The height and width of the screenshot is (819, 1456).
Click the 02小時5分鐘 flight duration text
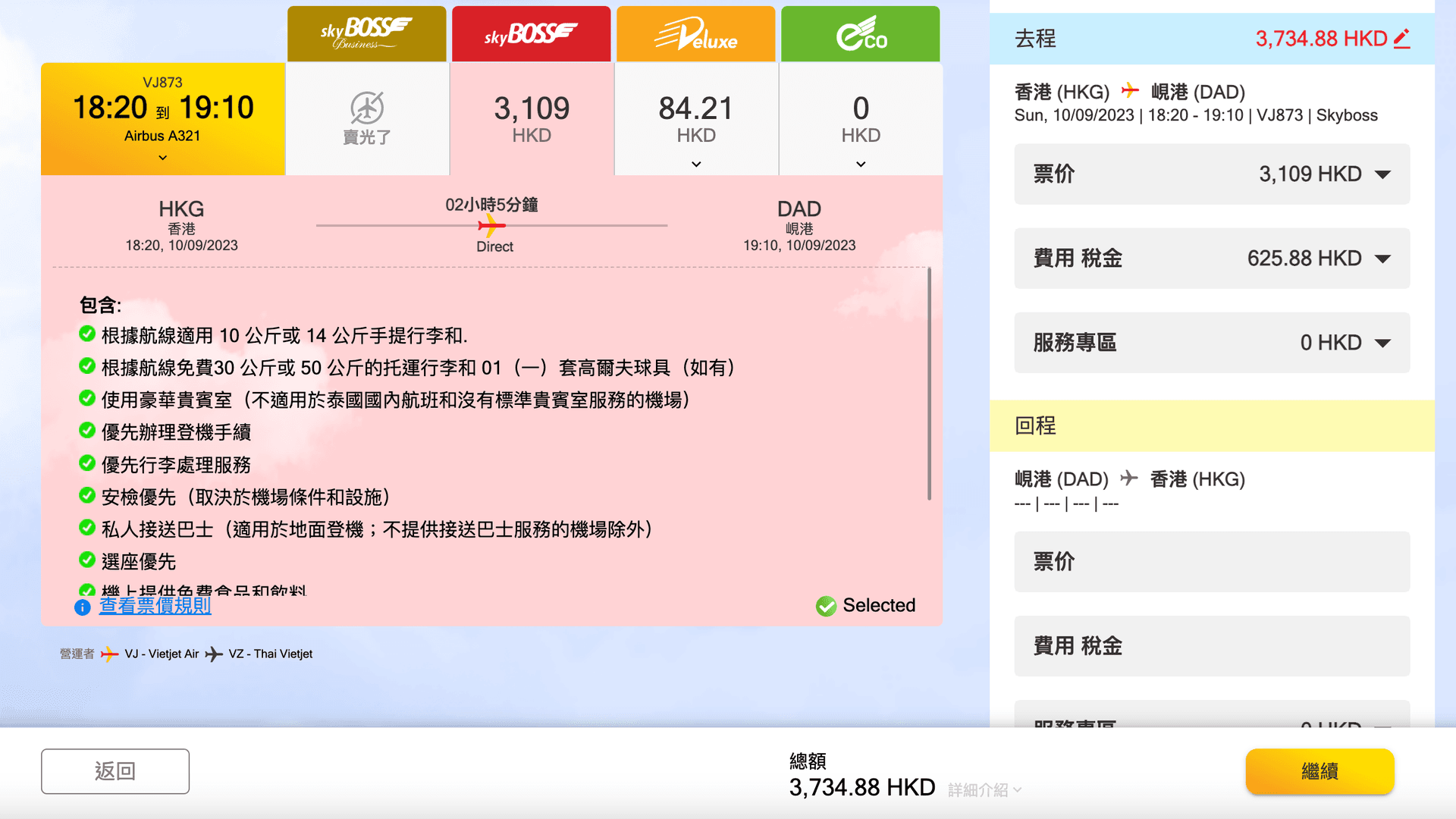491,205
